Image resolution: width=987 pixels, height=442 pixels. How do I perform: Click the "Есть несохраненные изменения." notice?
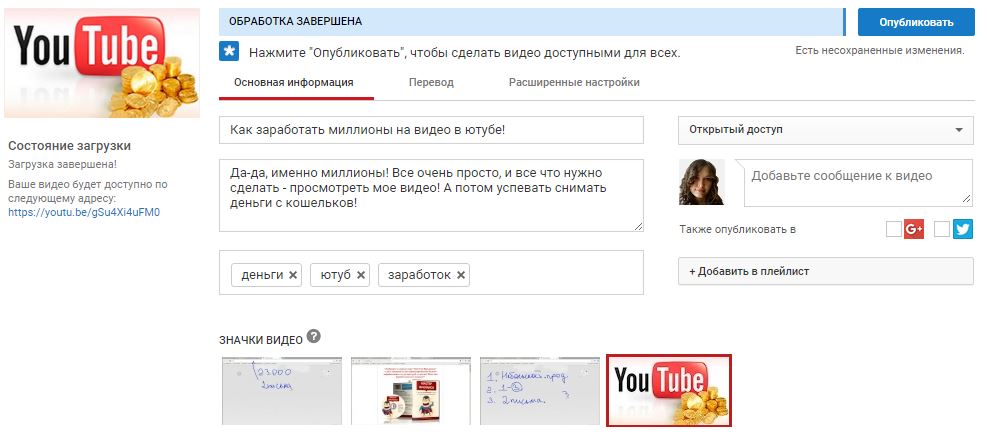click(879, 50)
